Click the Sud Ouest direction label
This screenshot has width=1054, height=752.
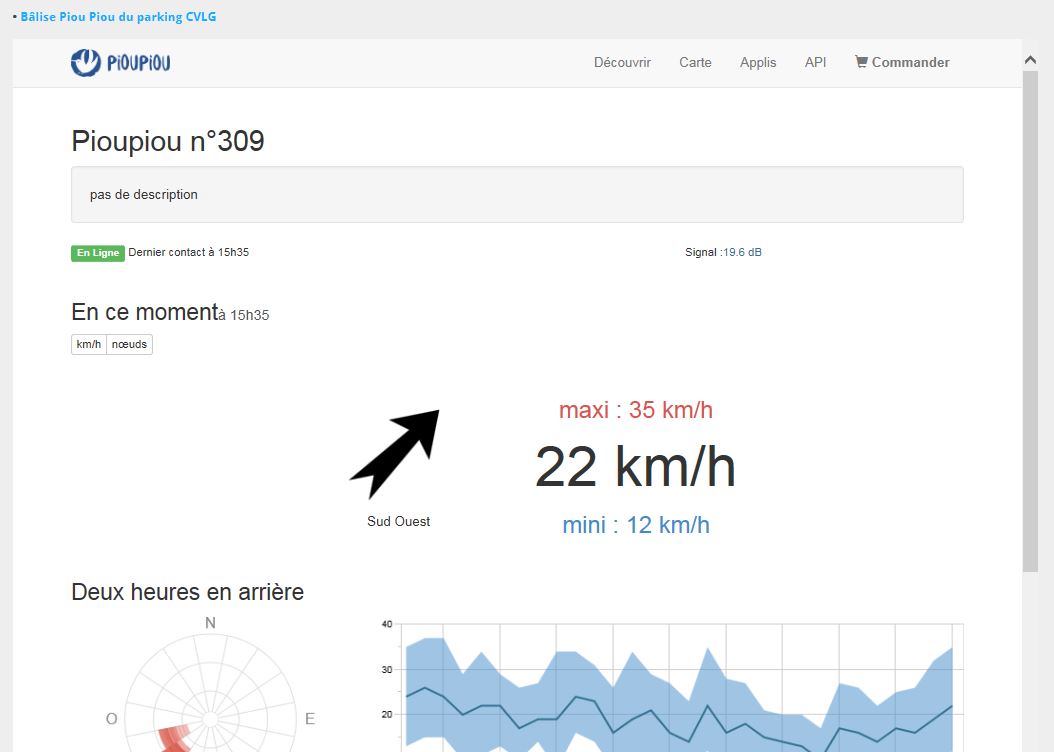(399, 521)
